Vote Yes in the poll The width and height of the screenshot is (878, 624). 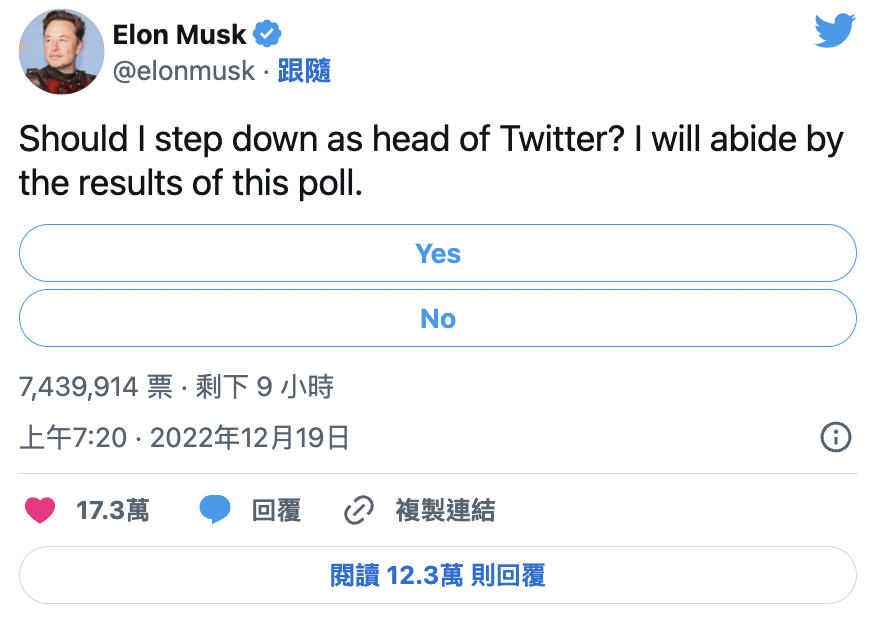pyautogui.click(x=438, y=253)
